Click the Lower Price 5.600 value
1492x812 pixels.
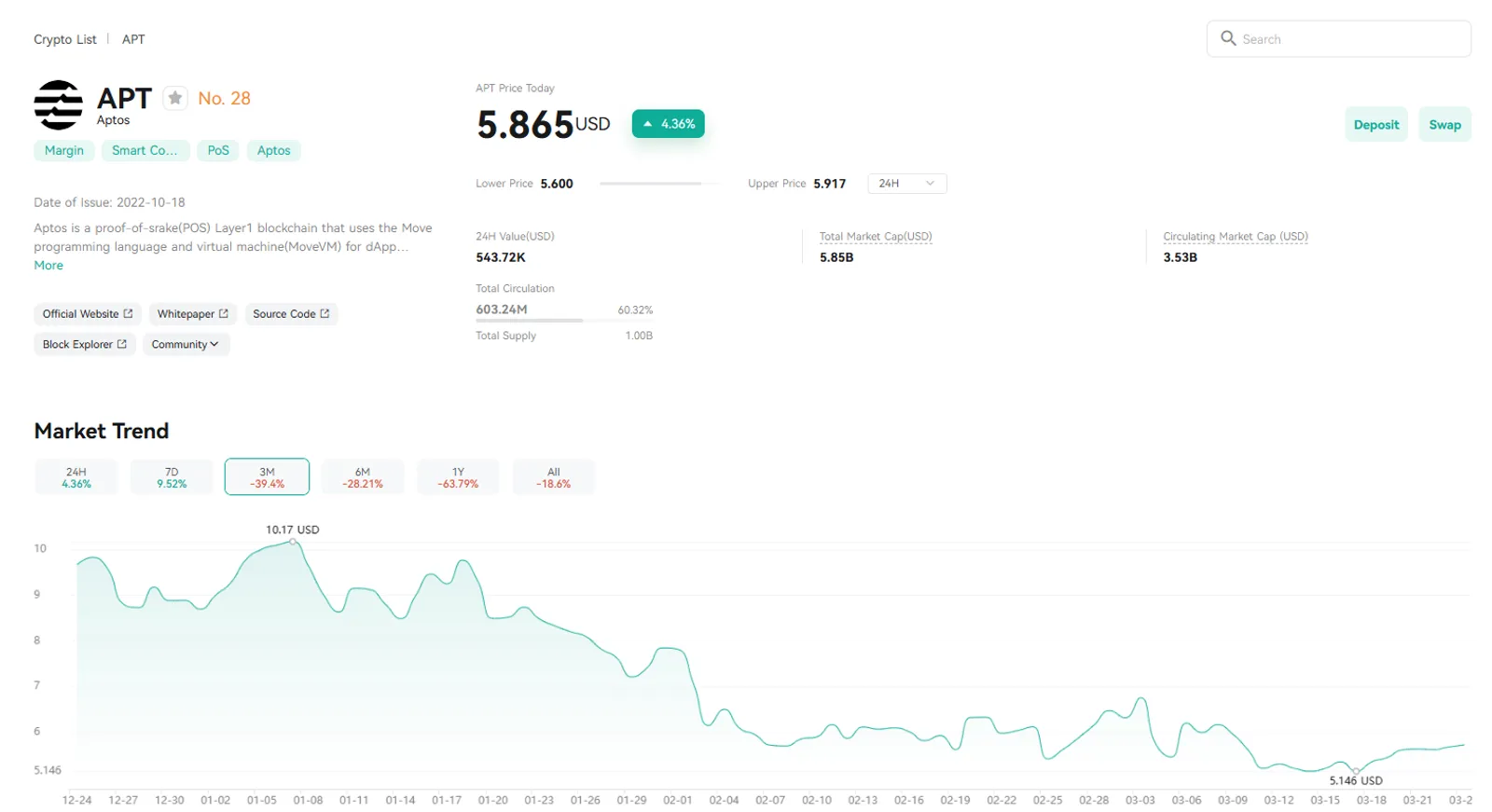[557, 184]
